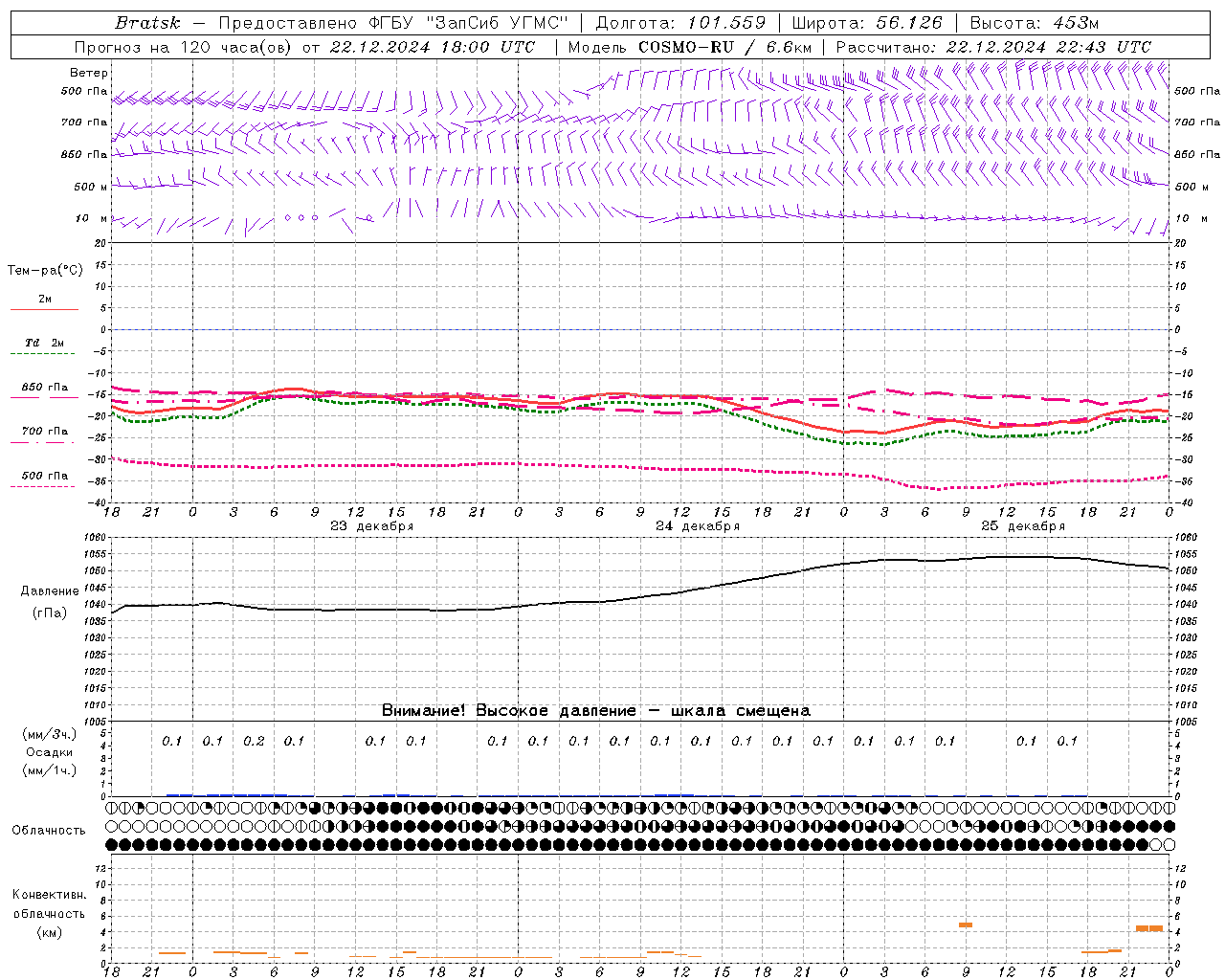Click the Облачность cloud cover label

pyautogui.click(x=49, y=831)
